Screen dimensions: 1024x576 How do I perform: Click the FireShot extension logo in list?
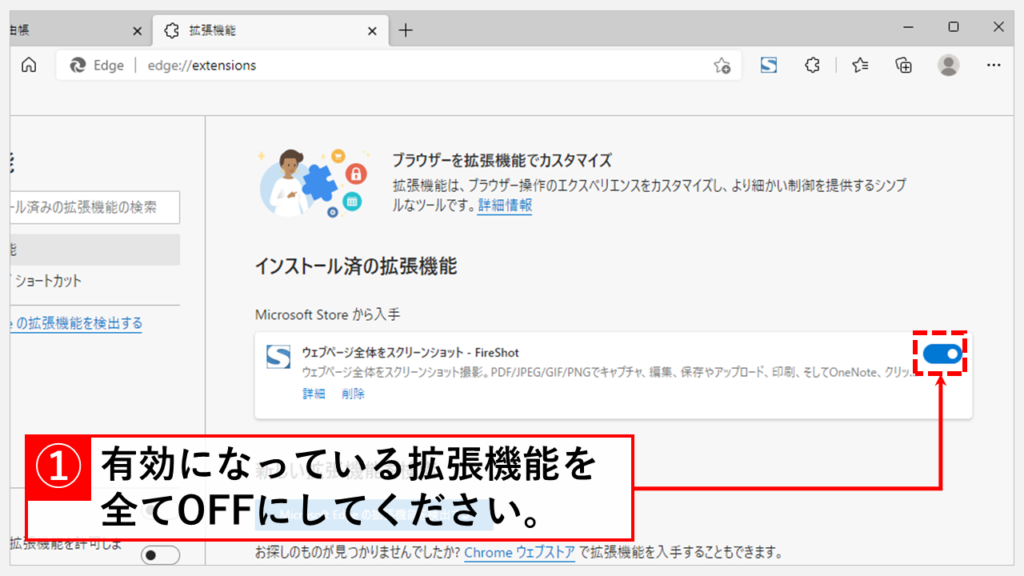point(278,357)
